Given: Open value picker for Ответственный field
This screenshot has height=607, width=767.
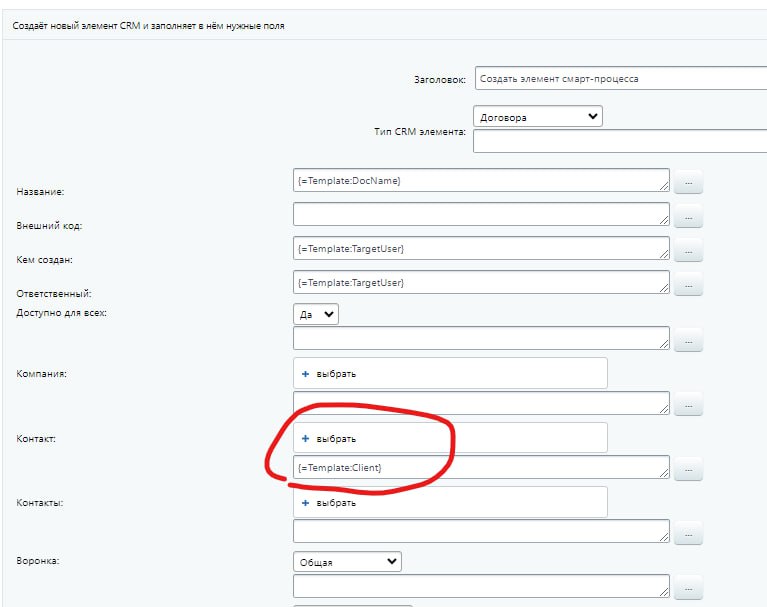Looking at the screenshot, I should tap(688, 286).
